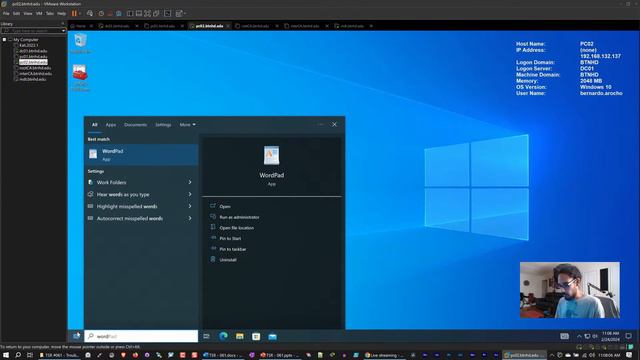Open the View menu in VMware
Image resolution: width=640 pixels, height=360 pixels.
pos(28,13)
